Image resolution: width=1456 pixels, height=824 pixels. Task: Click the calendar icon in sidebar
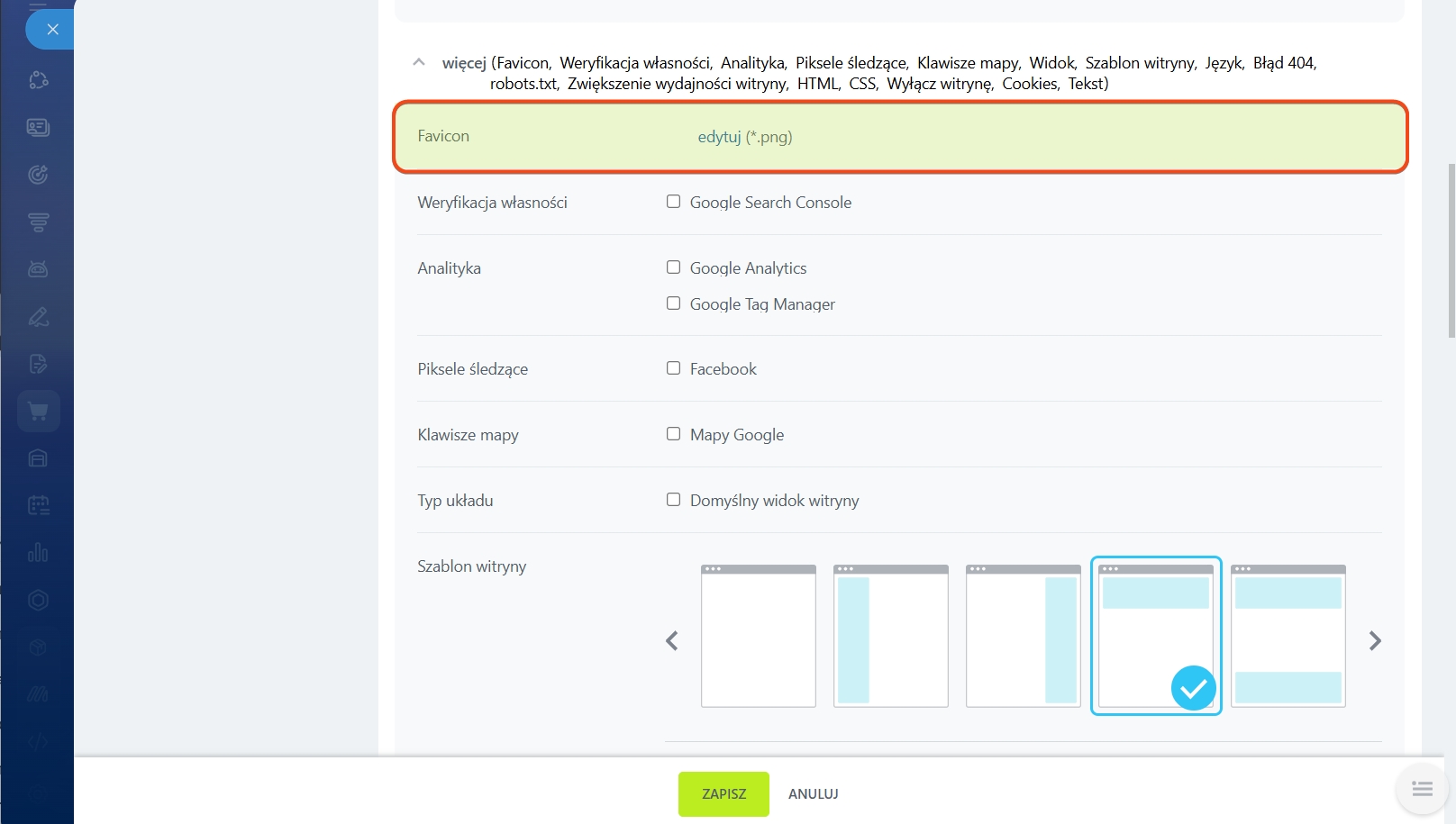(x=38, y=506)
